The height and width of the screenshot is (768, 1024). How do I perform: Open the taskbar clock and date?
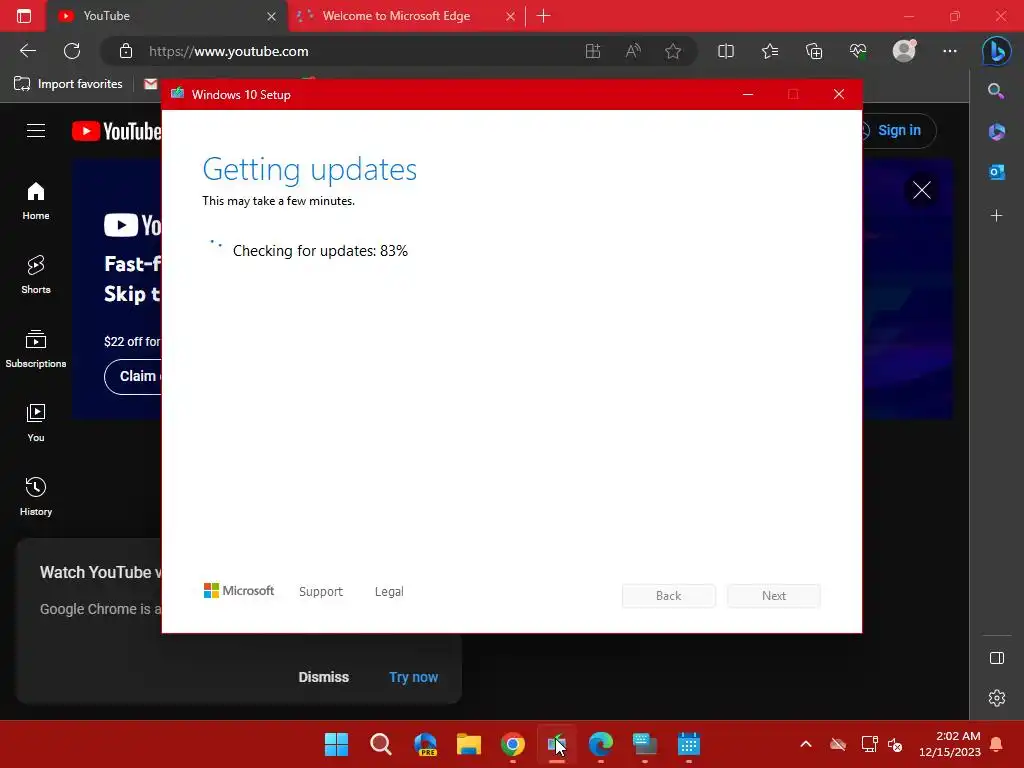950,744
